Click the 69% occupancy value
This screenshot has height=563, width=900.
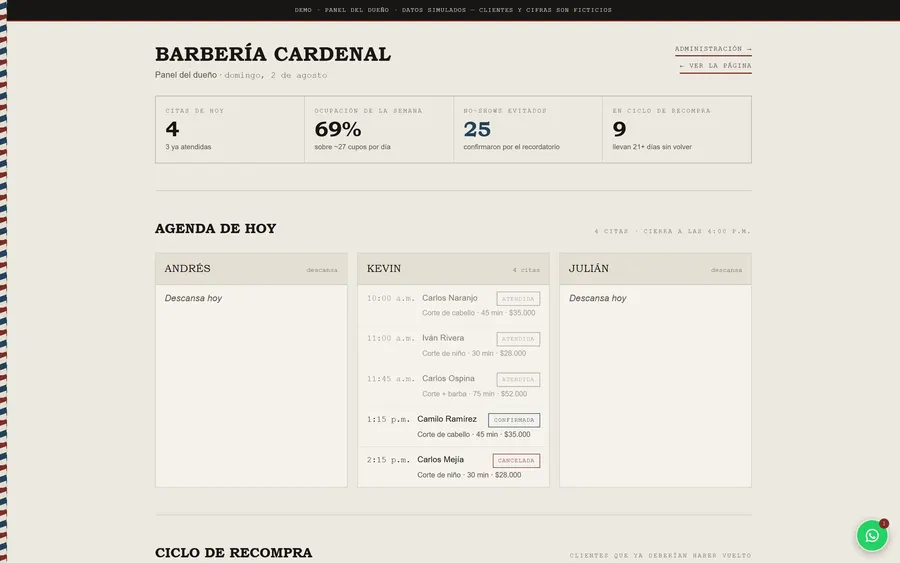(338, 129)
